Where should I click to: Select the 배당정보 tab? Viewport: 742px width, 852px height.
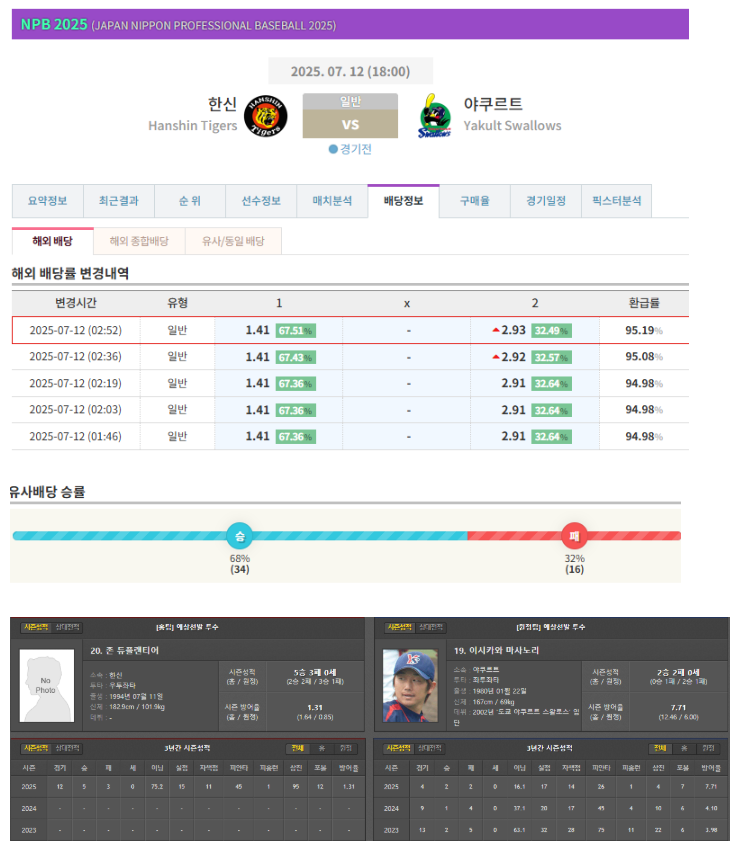(403, 201)
